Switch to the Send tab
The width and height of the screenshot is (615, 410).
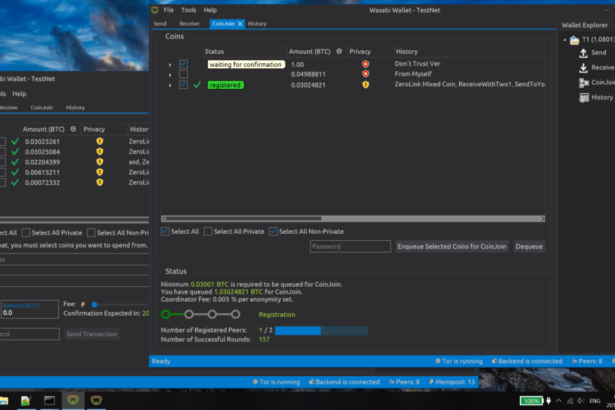pos(160,24)
